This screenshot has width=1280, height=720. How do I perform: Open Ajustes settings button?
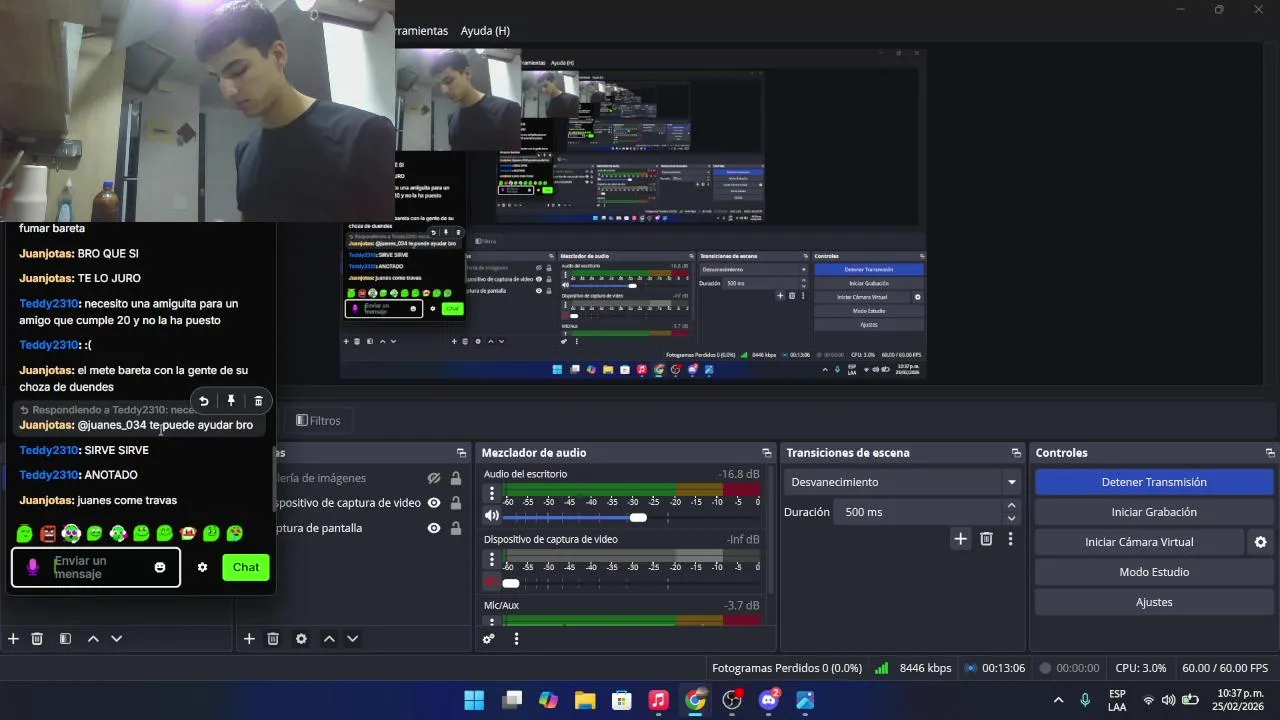click(1154, 602)
